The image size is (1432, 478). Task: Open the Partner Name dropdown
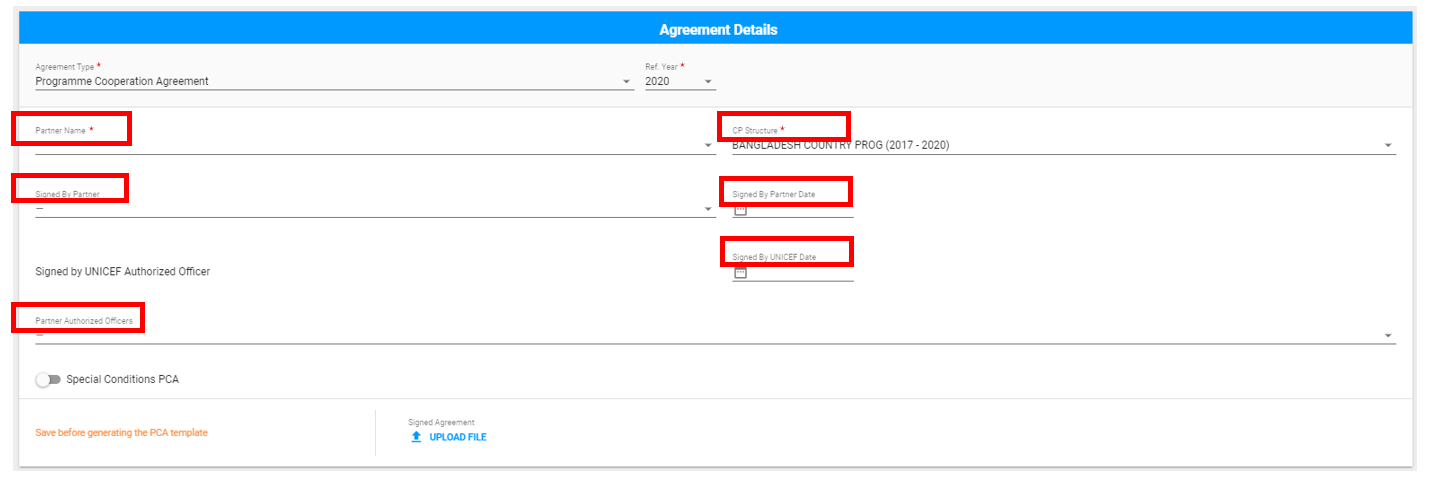(x=375, y=145)
